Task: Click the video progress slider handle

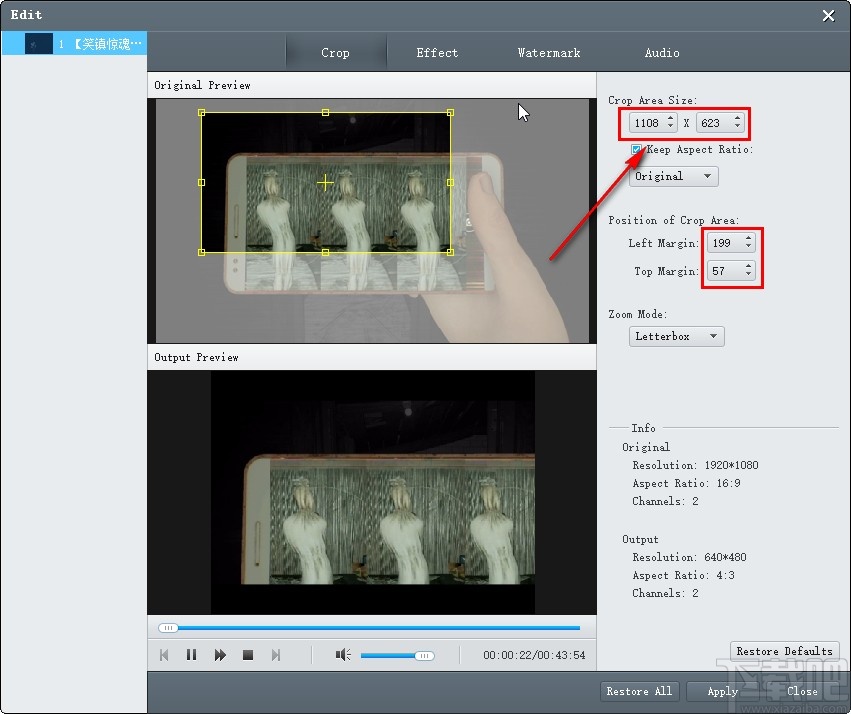Action: (x=168, y=628)
